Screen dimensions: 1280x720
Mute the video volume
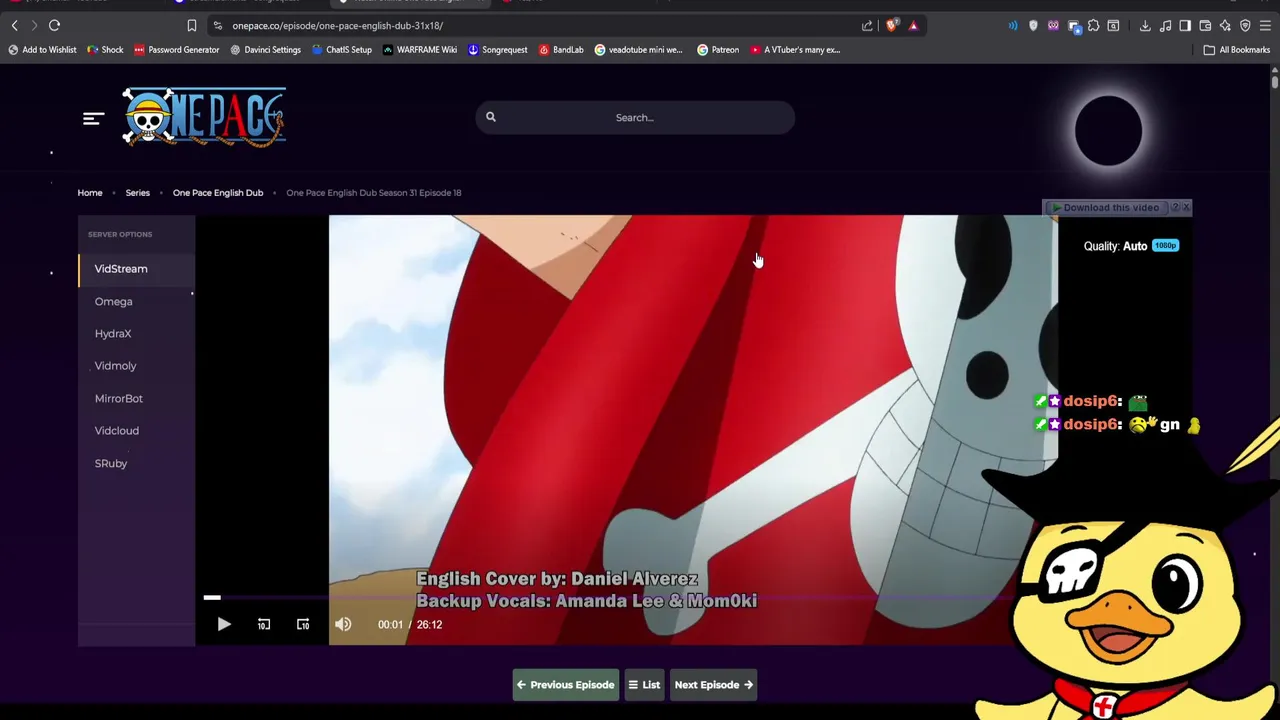click(x=343, y=624)
